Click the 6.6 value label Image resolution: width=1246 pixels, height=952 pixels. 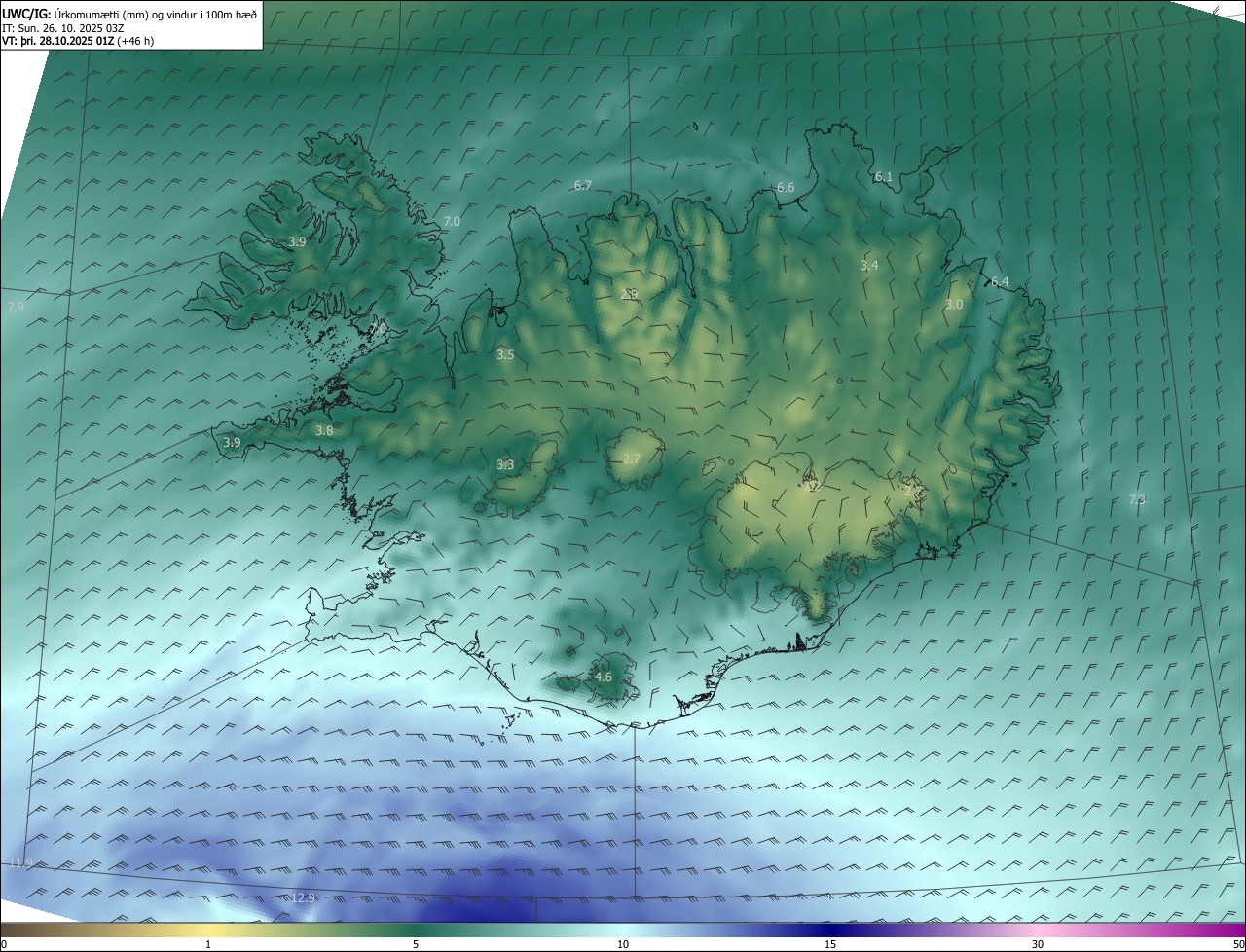786,188
